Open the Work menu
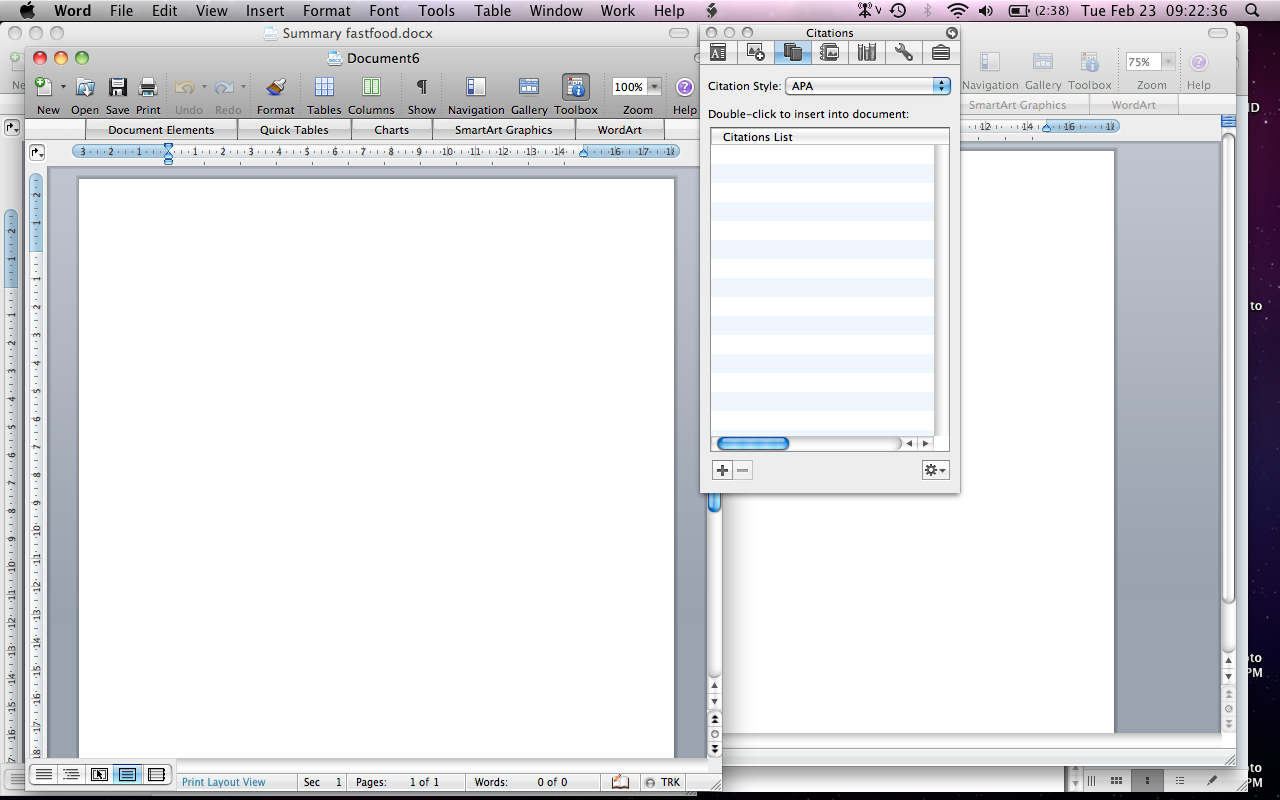1280x800 pixels. point(617,11)
